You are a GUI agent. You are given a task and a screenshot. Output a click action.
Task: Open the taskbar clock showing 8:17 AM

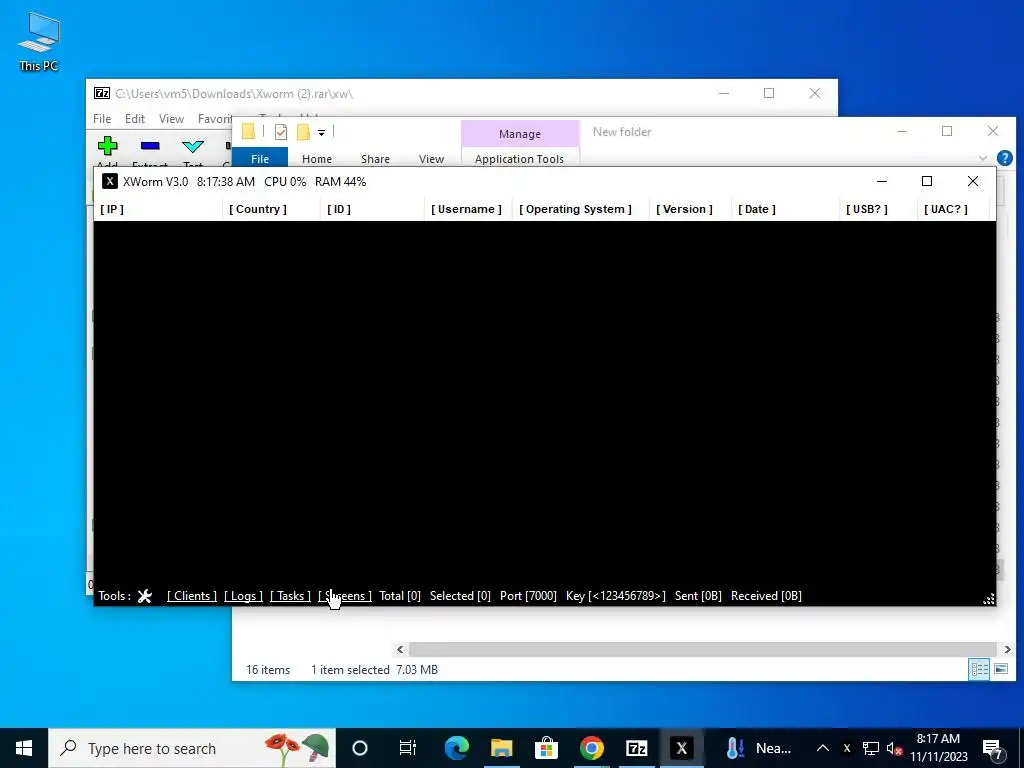pos(938,748)
